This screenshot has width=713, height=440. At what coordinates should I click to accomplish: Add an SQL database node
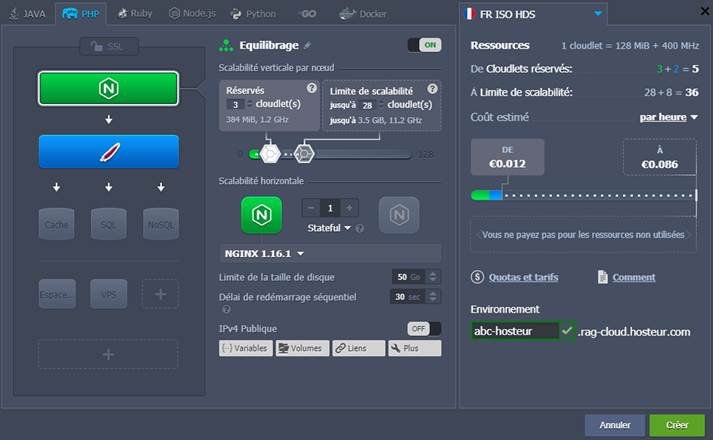click(108, 224)
